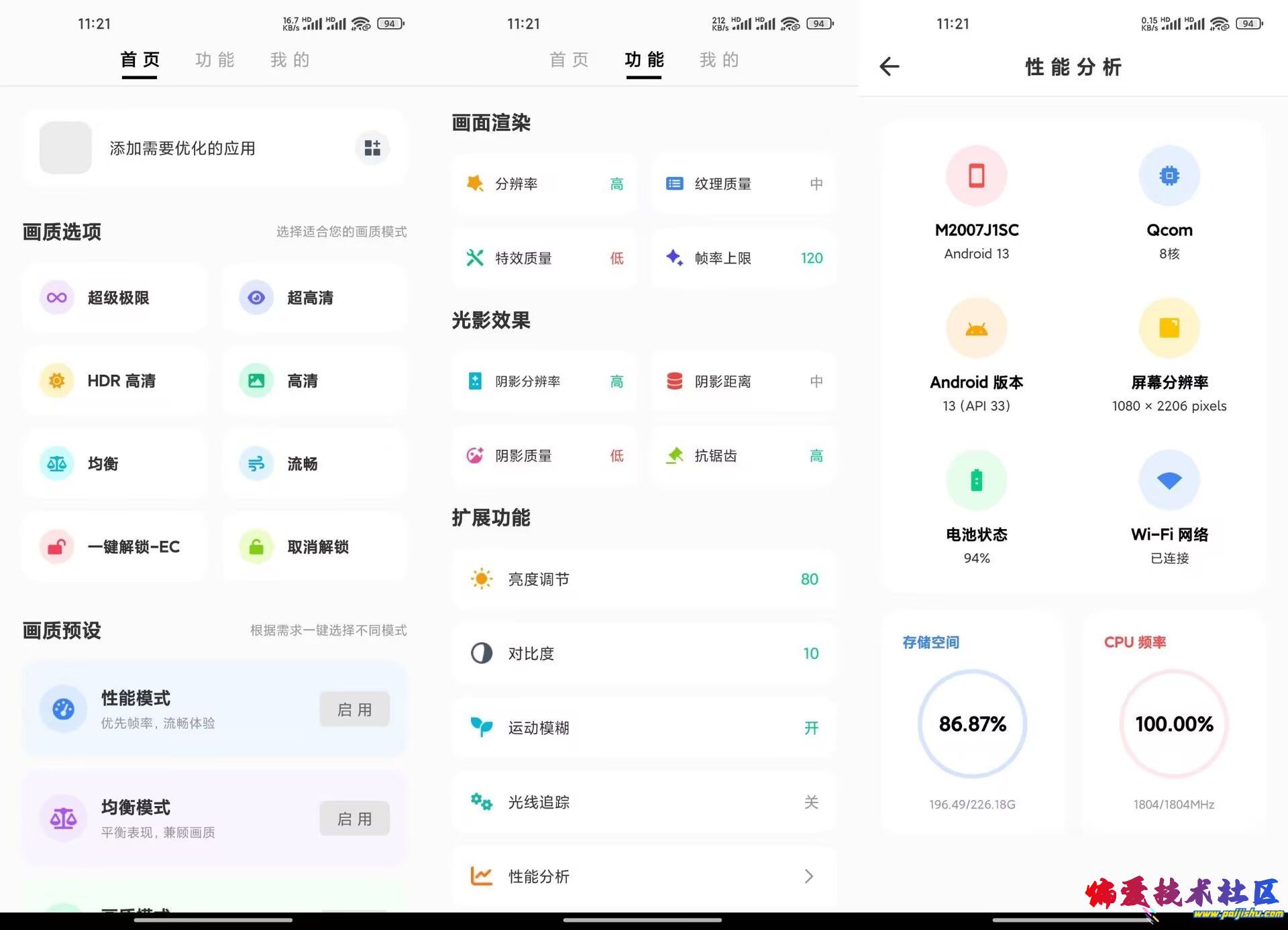This screenshot has width=1288, height=930.
Task: Tap the Qcom processor chip icon
Action: point(1169,176)
